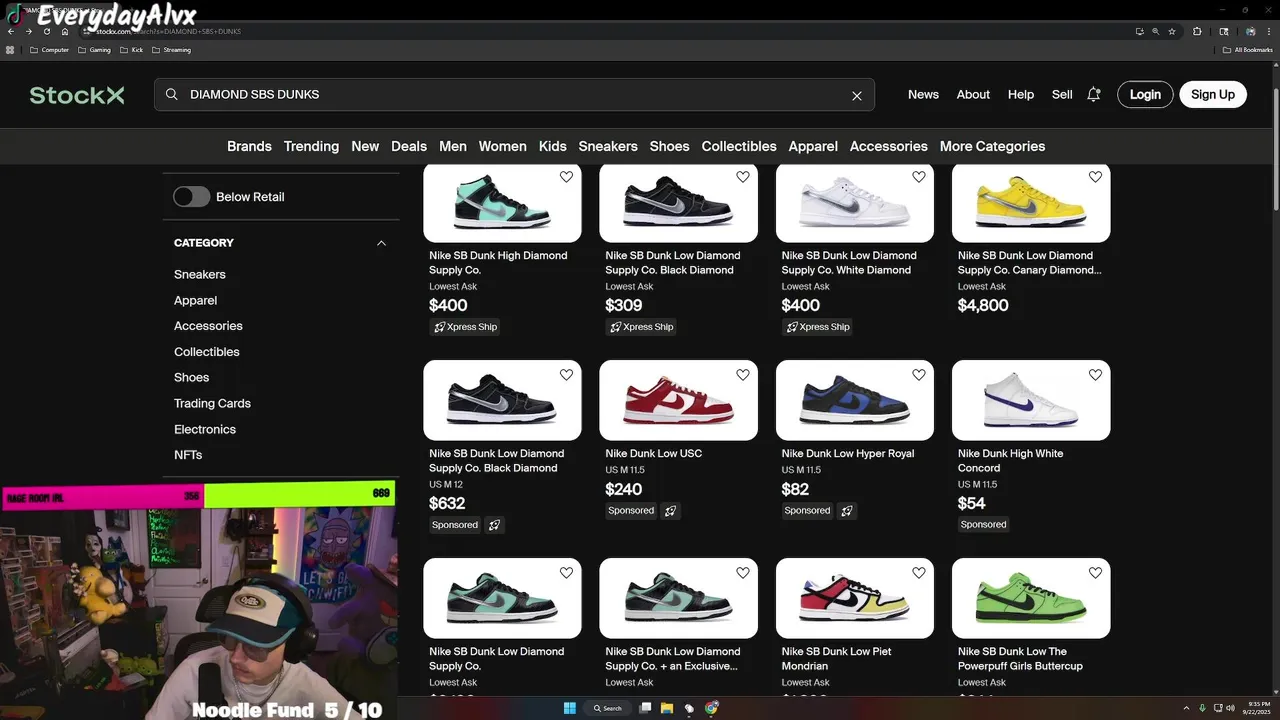
Task: Click the browser back arrow
Action: click(x=11, y=31)
